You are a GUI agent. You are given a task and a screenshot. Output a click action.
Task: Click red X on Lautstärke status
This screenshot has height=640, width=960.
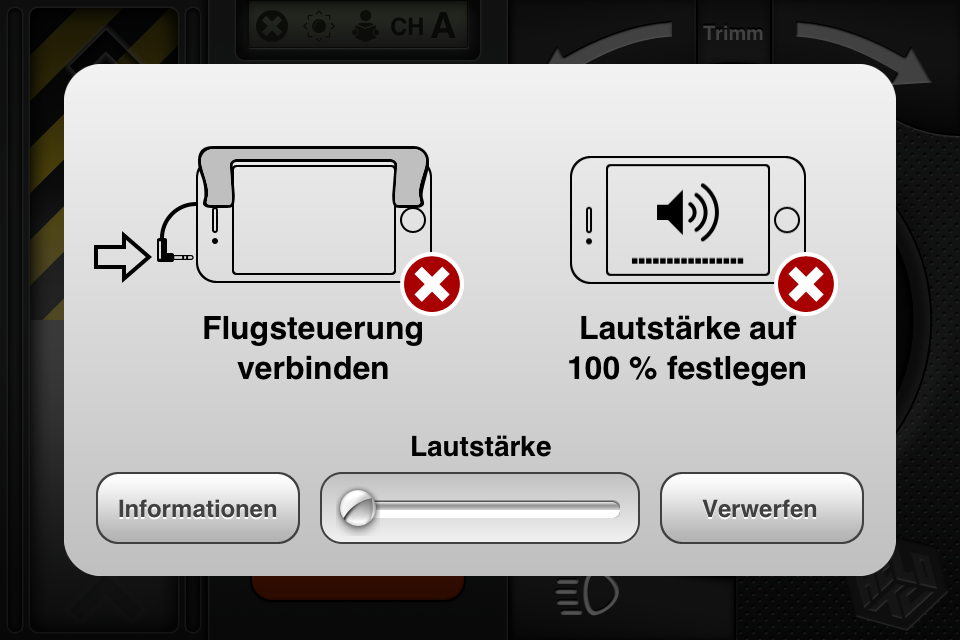[806, 284]
